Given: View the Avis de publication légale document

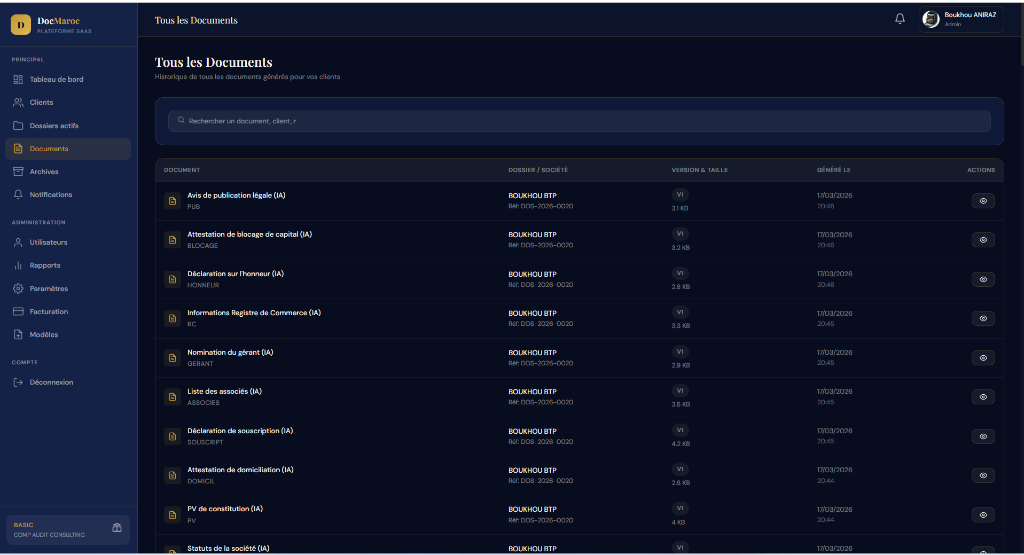Looking at the screenshot, I should (x=983, y=201).
